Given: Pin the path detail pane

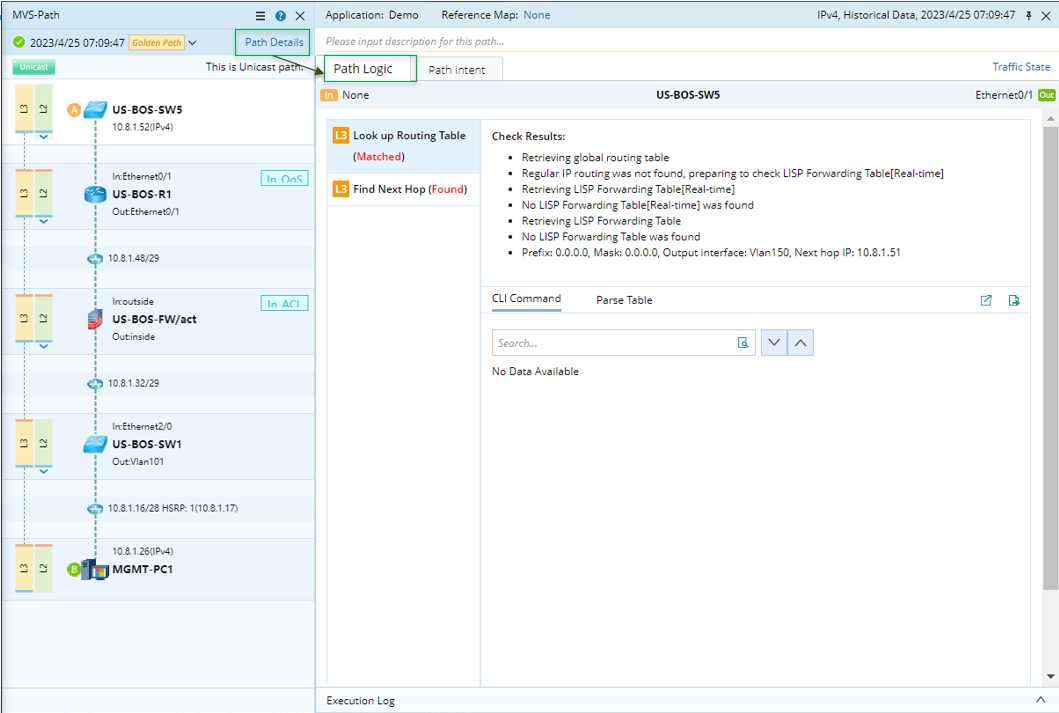Looking at the screenshot, I should click(1029, 16).
